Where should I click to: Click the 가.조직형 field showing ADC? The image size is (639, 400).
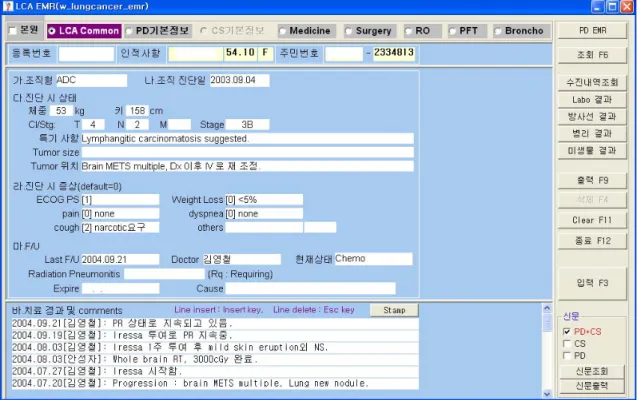pyautogui.click(x=91, y=80)
